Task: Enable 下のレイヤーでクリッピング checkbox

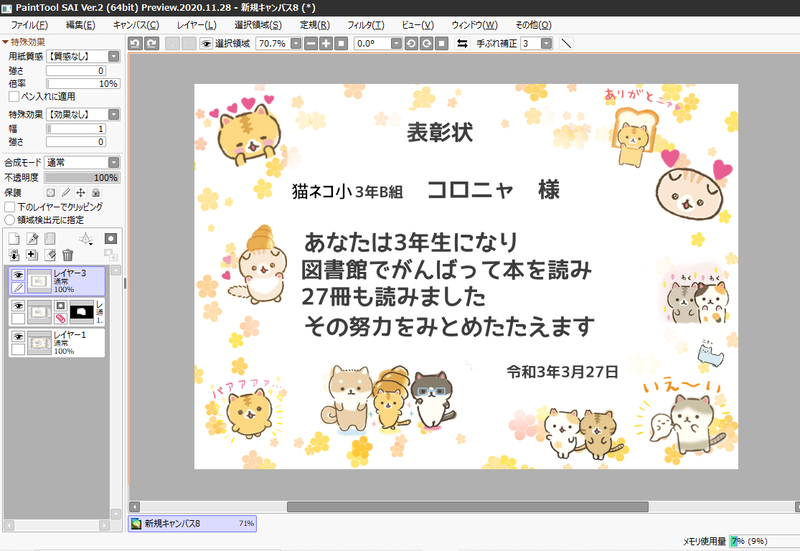Action: point(9,207)
